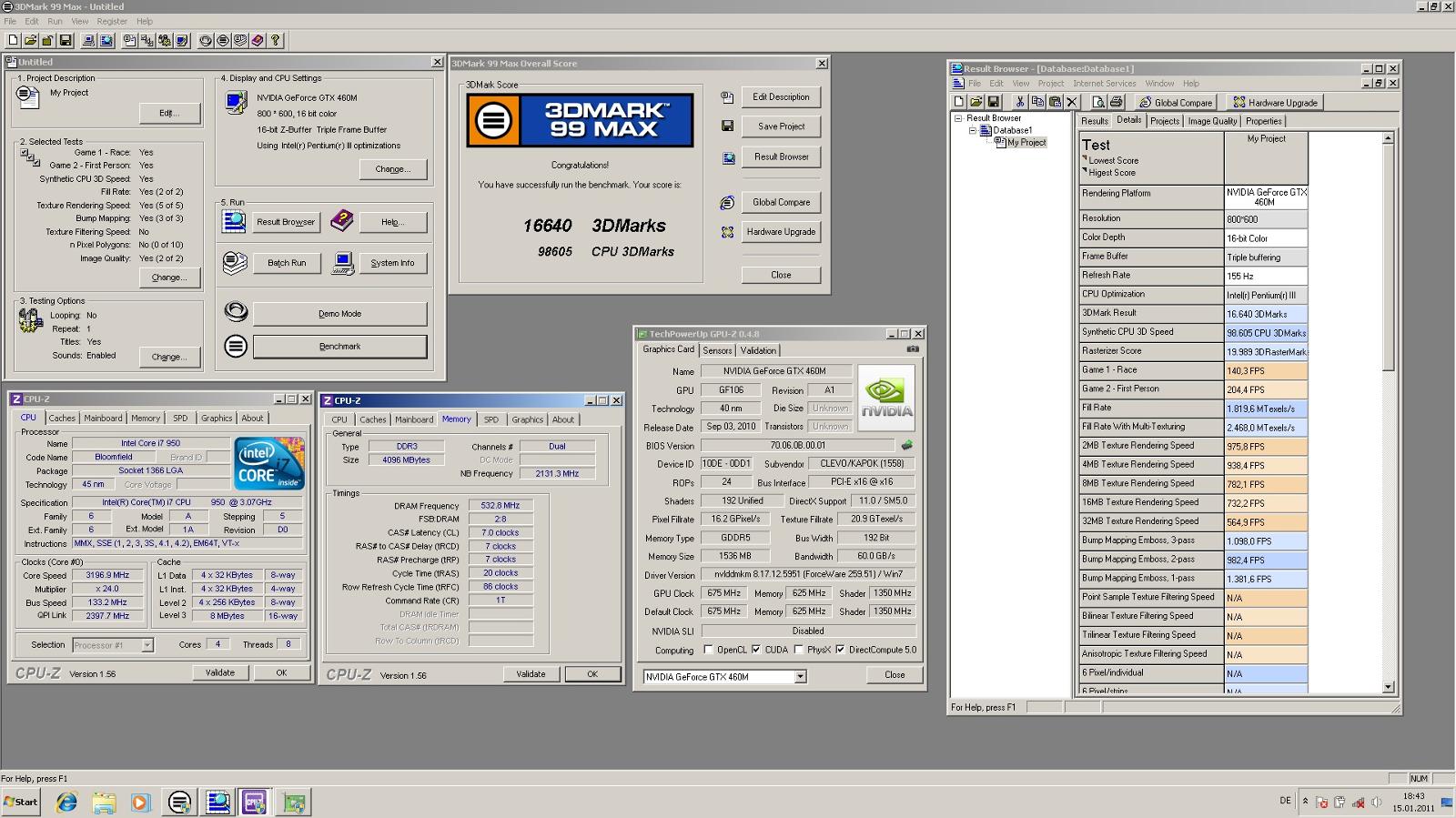Open the Sensors tab in GPU-Z
The height and width of the screenshot is (818, 1456).
[x=717, y=350]
